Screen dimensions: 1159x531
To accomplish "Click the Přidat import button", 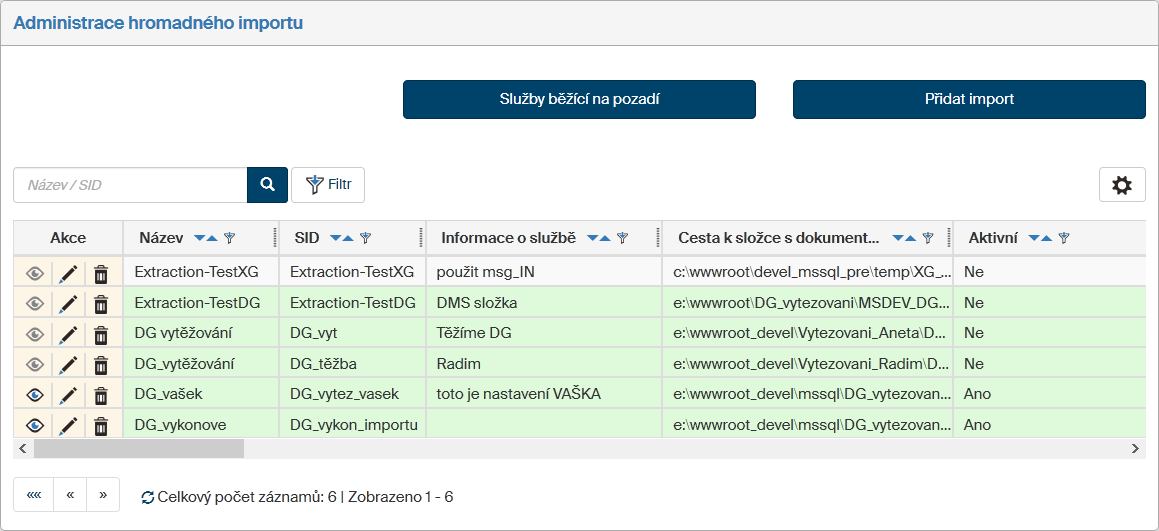I will click(969, 100).
